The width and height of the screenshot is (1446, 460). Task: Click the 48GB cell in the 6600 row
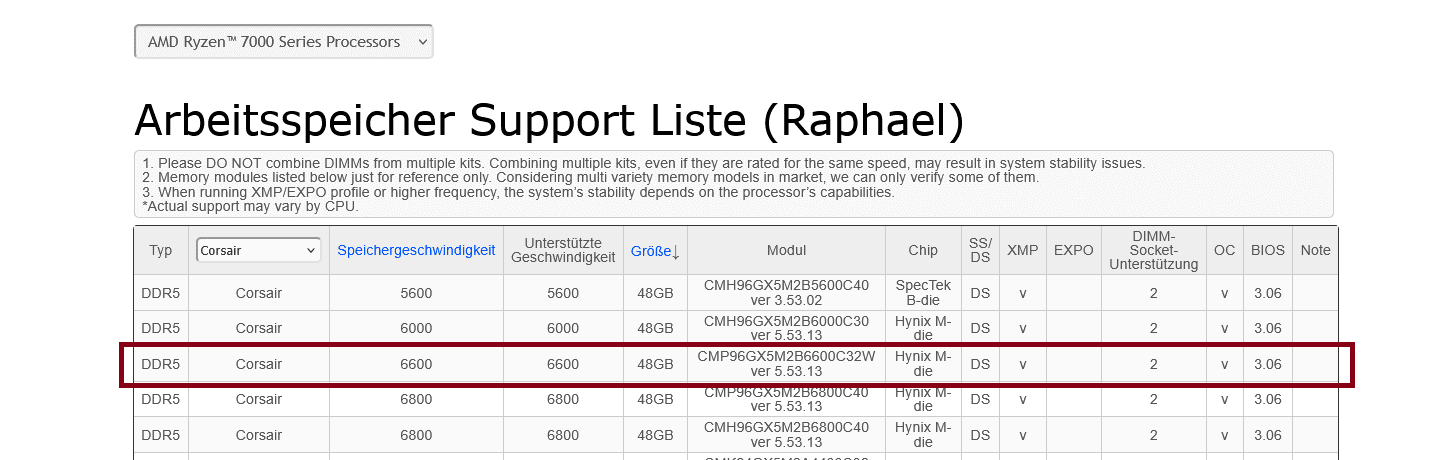click(655, 364)
